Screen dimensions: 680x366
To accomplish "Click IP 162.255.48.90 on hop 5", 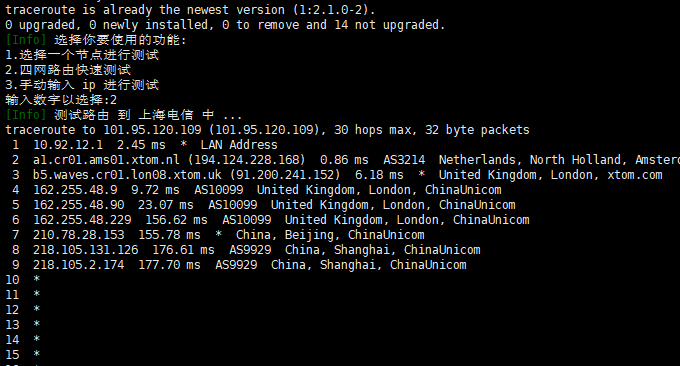I will point(78,205).
